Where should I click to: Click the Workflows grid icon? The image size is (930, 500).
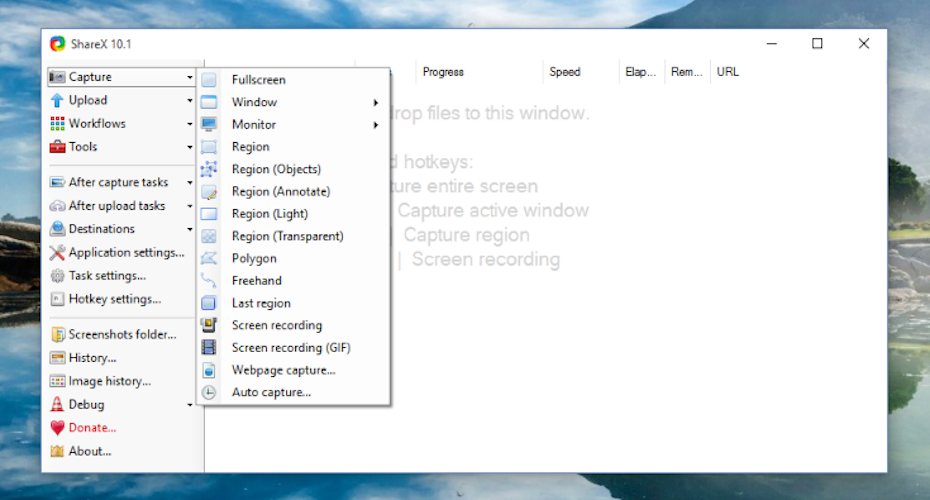[57, 123]
